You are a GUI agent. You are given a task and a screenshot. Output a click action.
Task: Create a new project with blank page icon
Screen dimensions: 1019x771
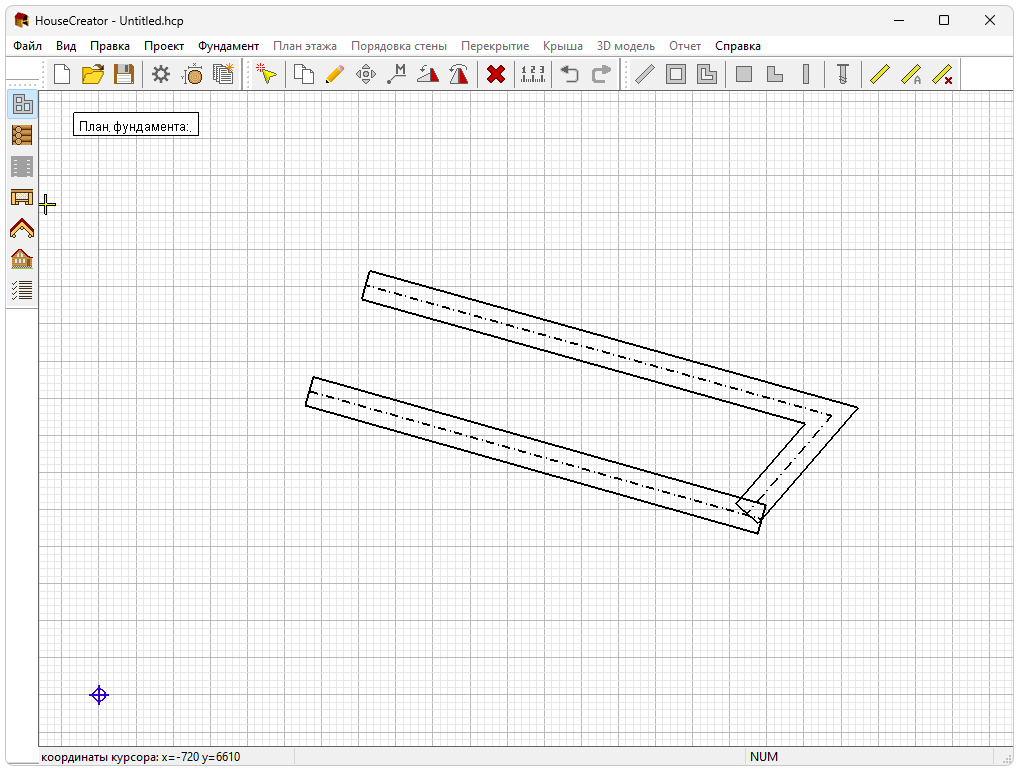click(x=62, y=74)
